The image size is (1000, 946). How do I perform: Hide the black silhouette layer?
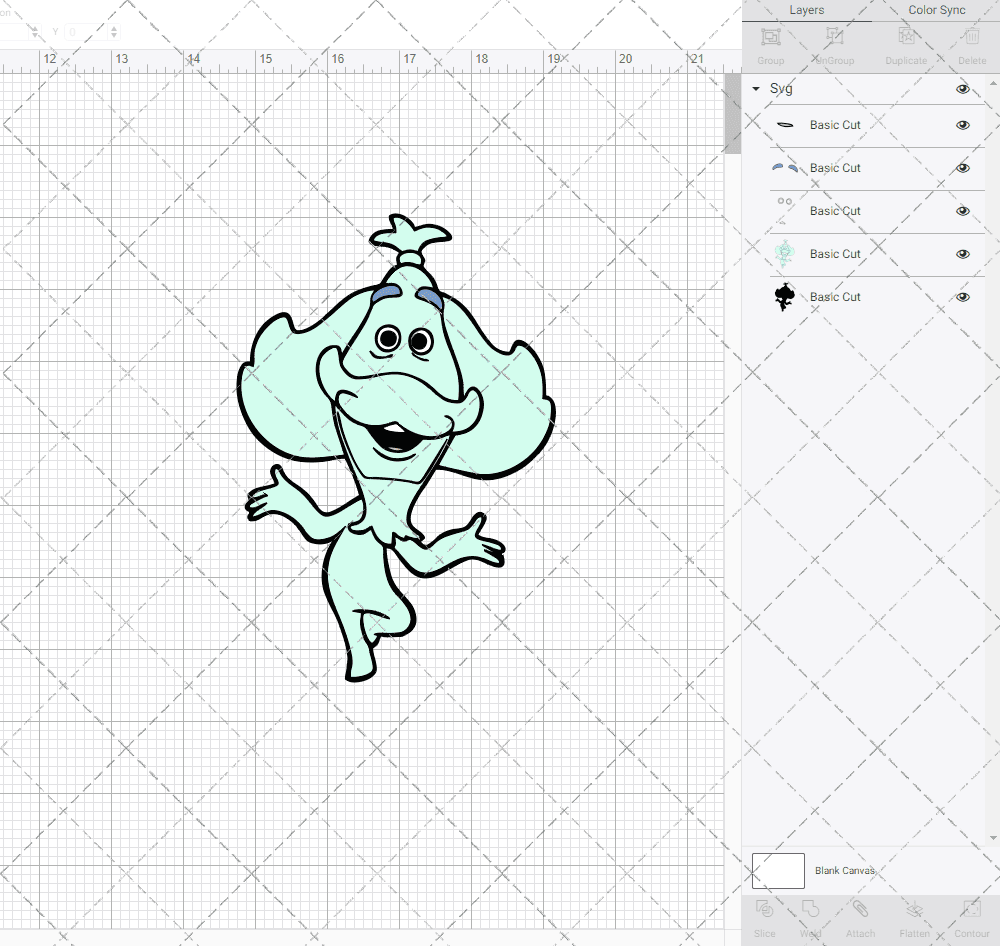pyautogui.click(x=963, y=297)
